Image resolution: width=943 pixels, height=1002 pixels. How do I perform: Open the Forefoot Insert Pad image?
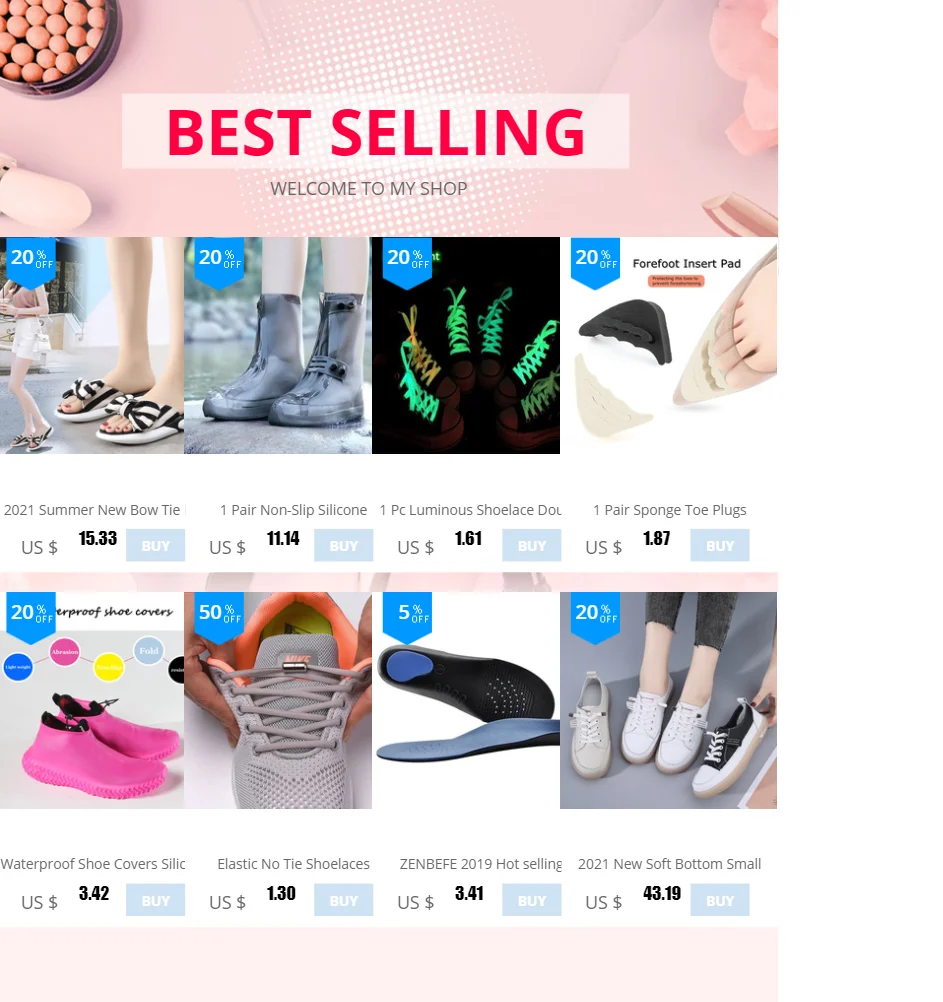point(668,346)
